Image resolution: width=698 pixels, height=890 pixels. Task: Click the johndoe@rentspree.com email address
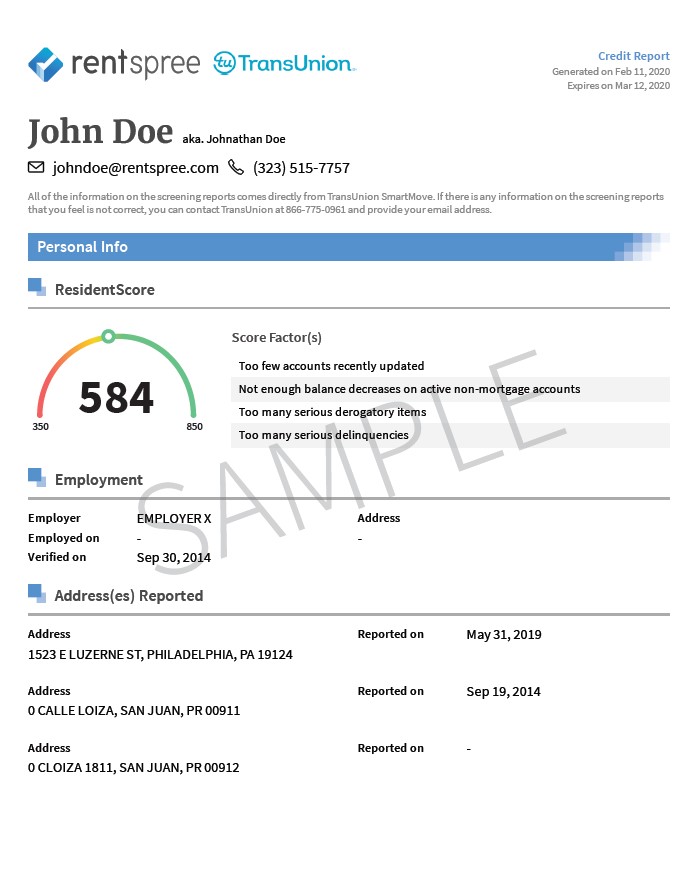(x=136, y=168)
